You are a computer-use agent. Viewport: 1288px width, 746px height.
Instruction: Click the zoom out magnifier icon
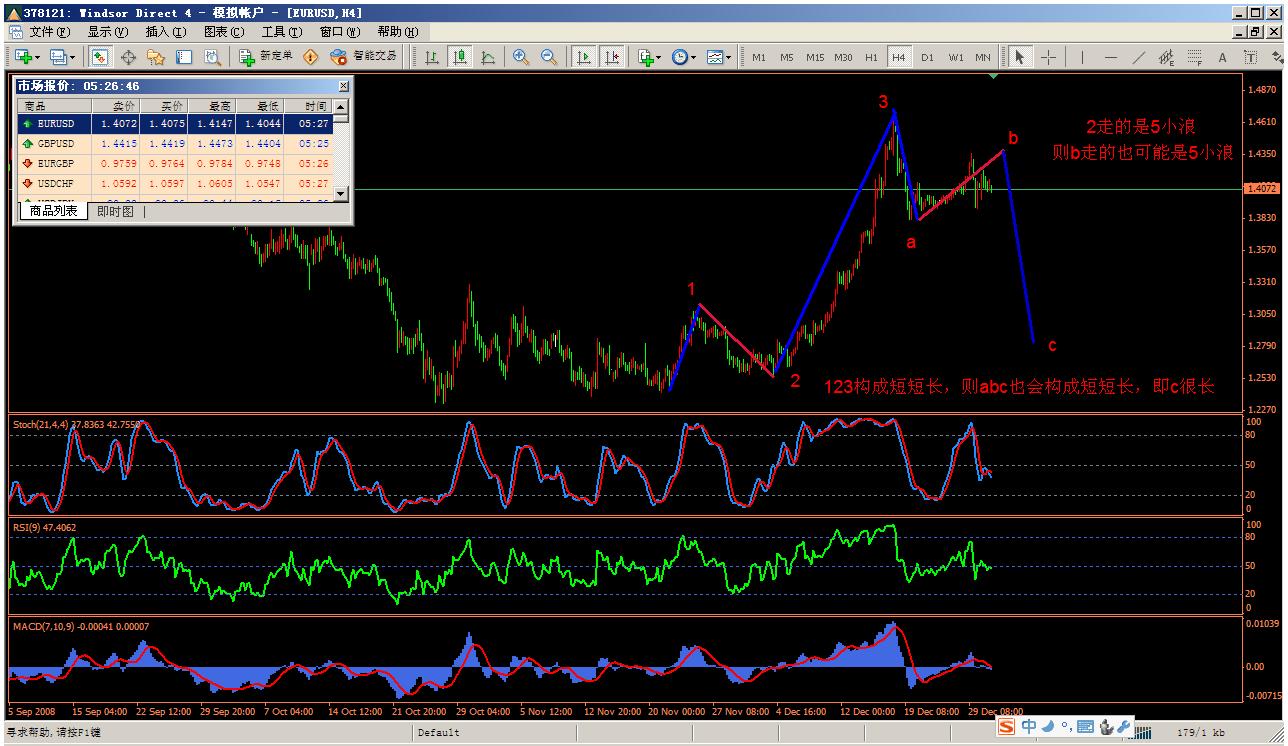click(548, 57)
